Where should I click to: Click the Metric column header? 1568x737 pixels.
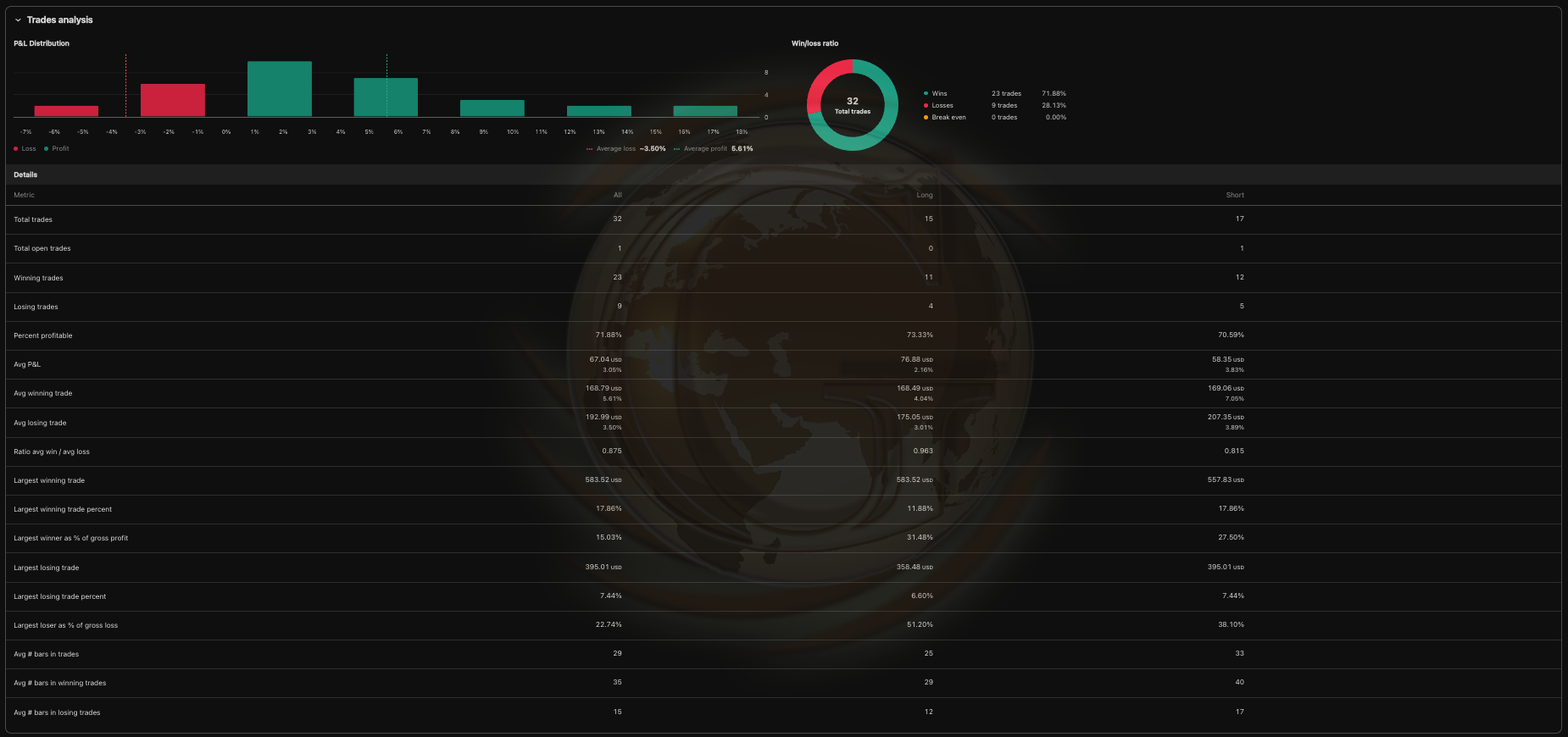click(x=24, y=196)
